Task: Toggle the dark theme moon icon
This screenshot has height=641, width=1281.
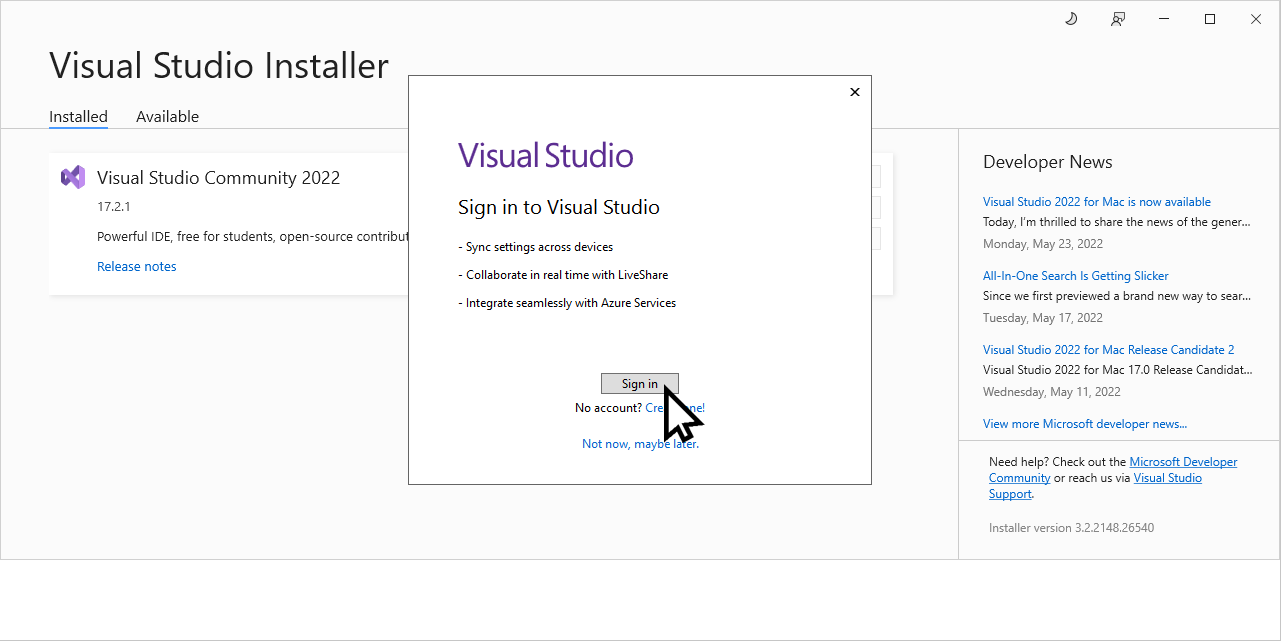Action: coord(1071,19)
